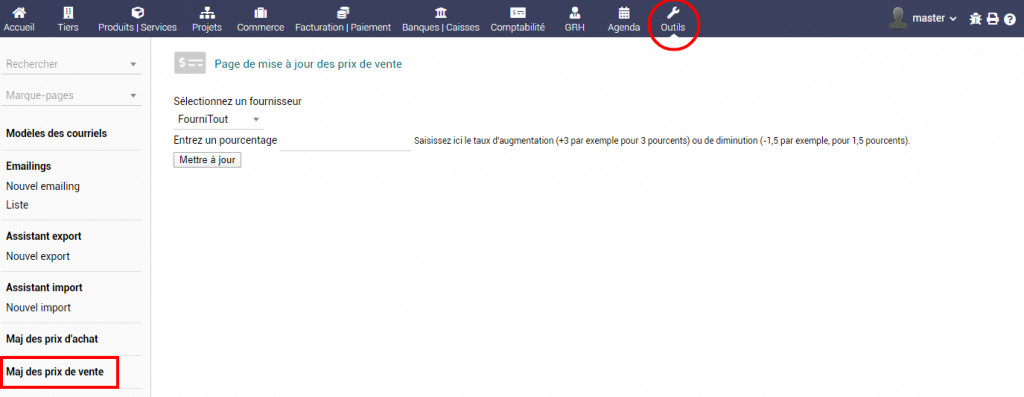
Task: Open the Comptabilité module icon
Action: (x=518, y=13)
